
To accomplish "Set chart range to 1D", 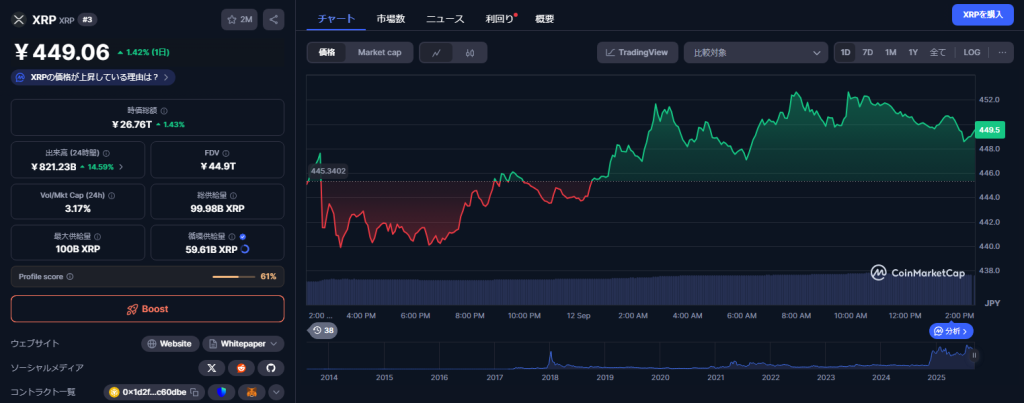I will 846,52.
